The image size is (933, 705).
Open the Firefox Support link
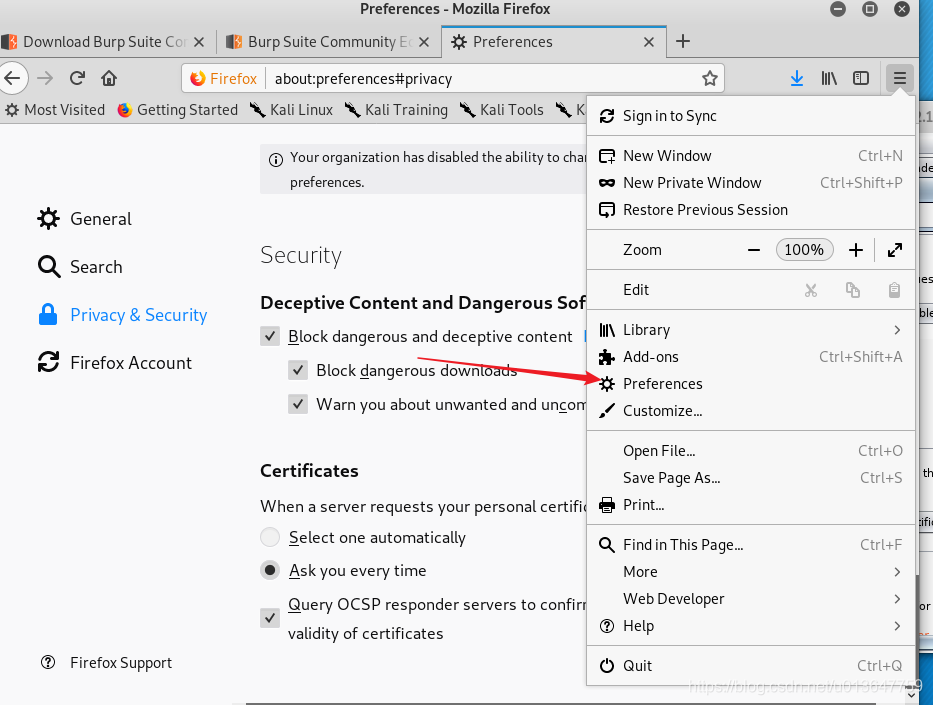[107, 663]
